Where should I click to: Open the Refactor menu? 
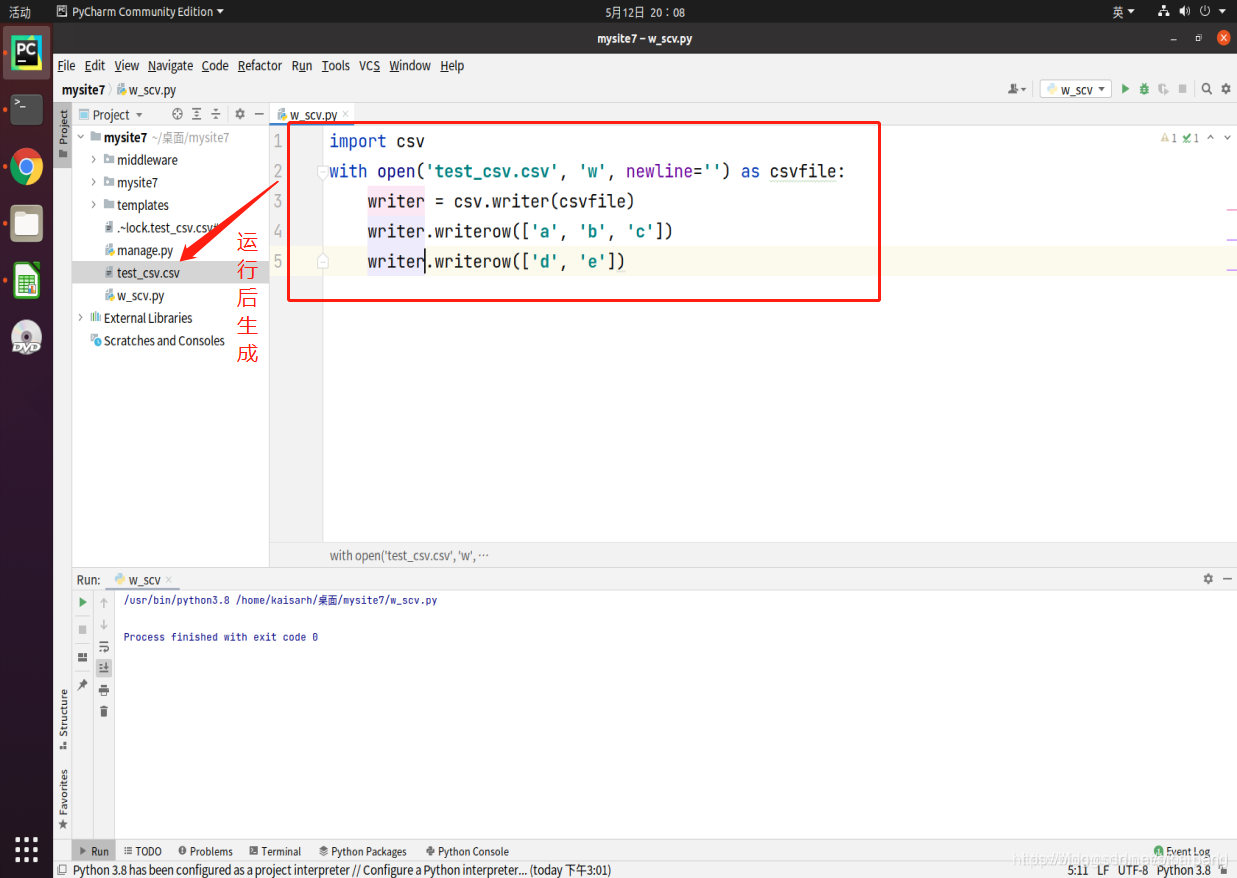pyautogui.click(x=260, y=65)
